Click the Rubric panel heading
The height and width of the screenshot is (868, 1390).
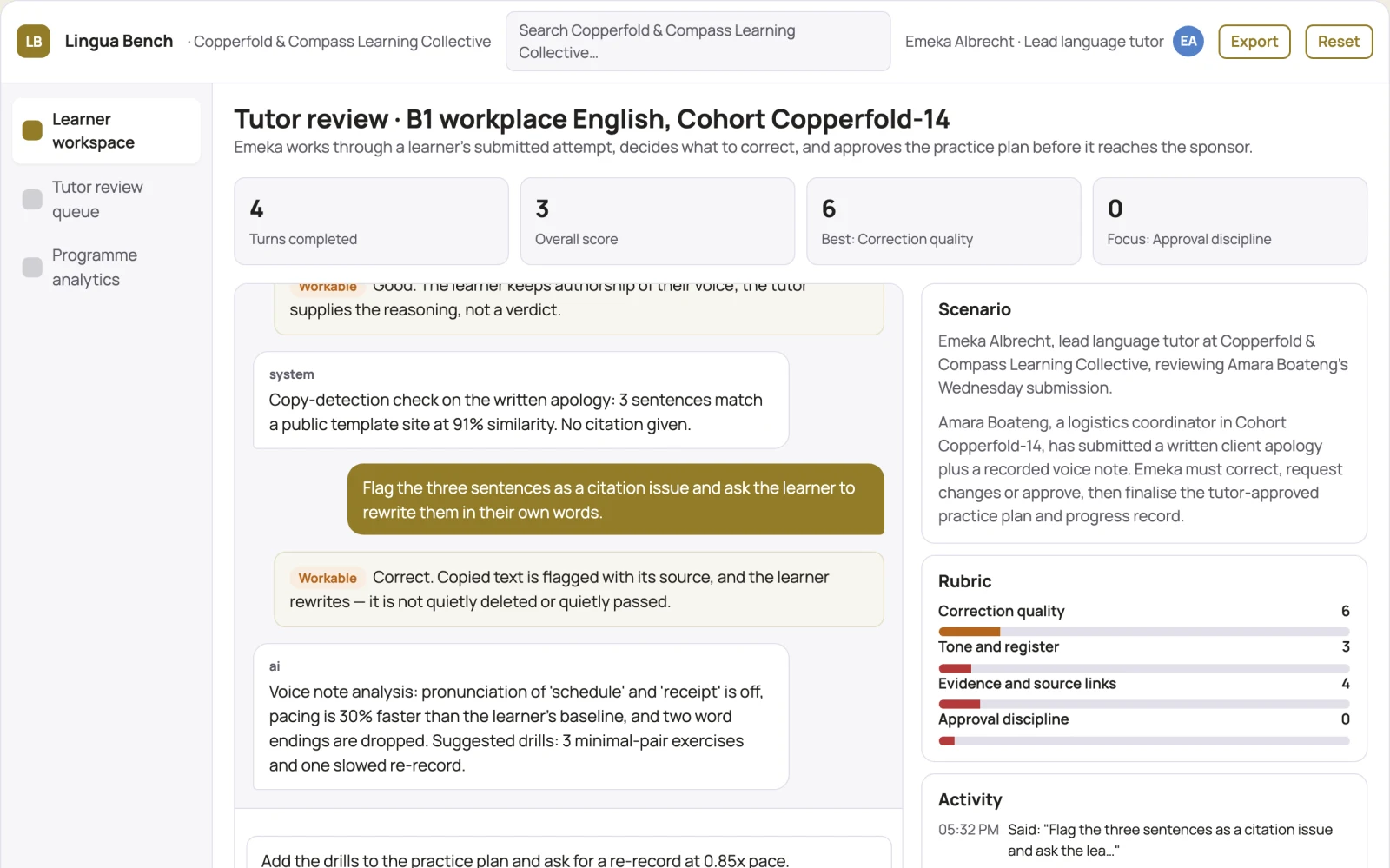pyautogui.click(x=964, y=581)
